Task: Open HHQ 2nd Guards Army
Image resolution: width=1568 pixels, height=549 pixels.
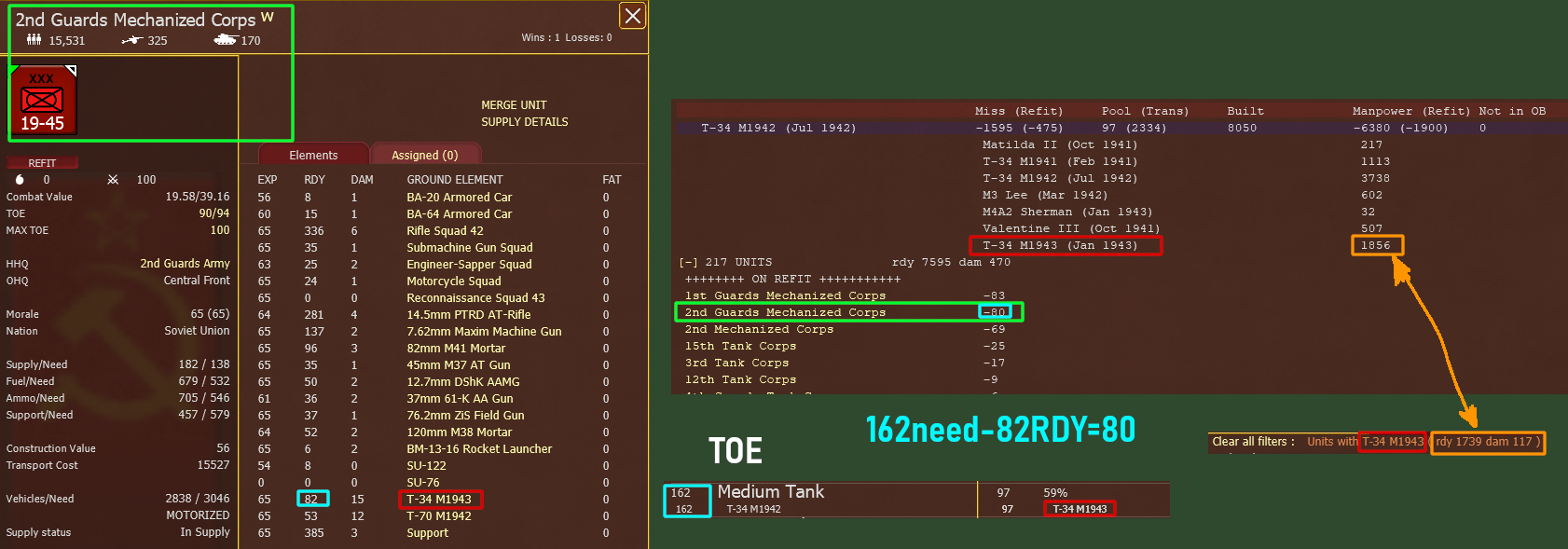Action: 185,264
